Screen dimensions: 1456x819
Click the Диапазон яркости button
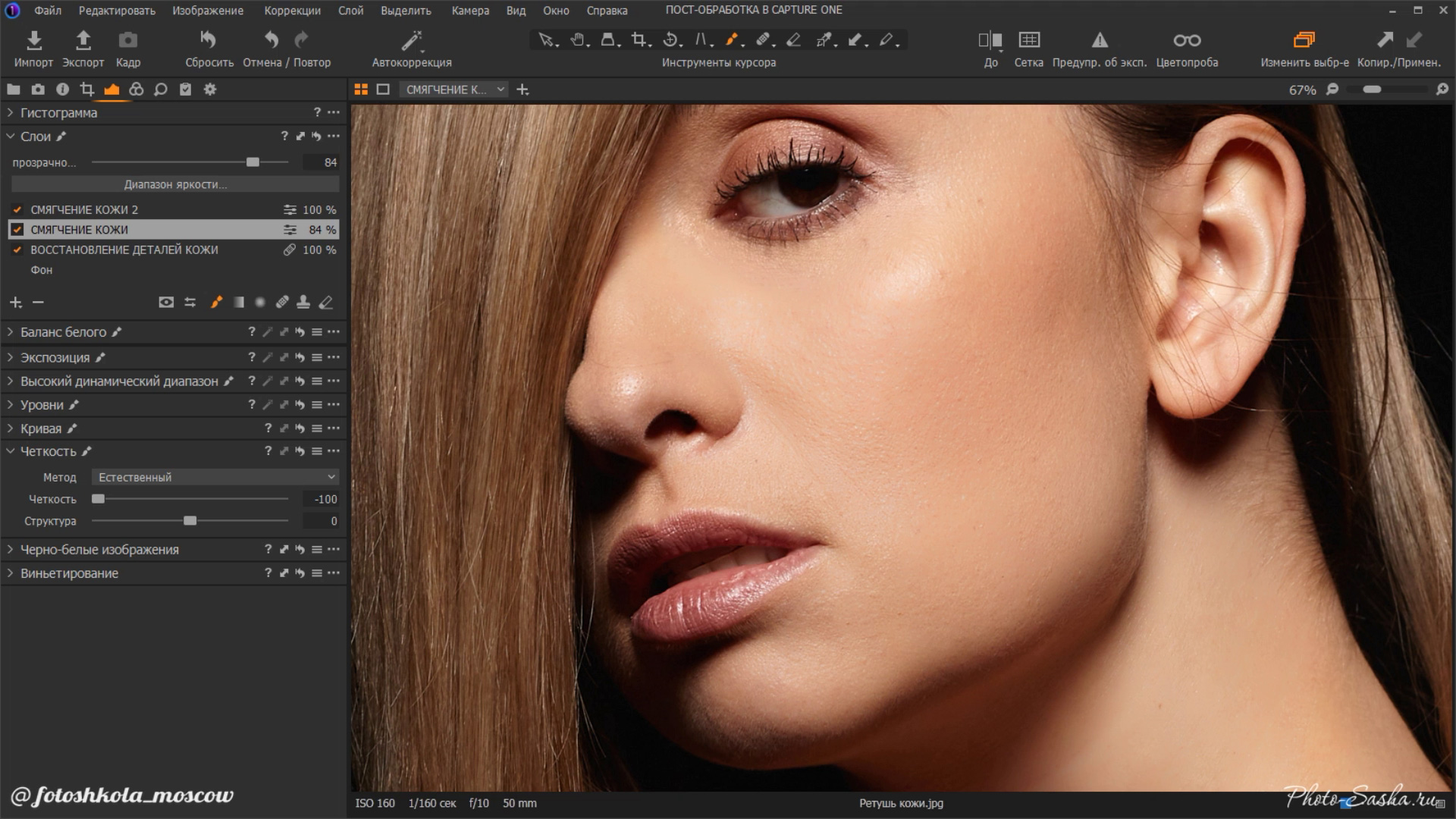pyautogui.click(x=173, y=184)
